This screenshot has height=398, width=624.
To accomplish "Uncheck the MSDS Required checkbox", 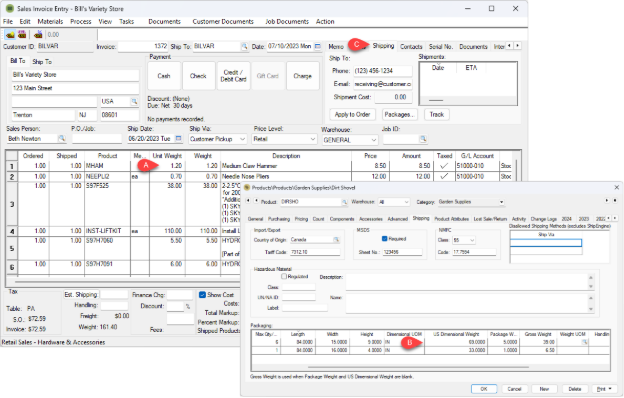I will click(x=384, y=238).
